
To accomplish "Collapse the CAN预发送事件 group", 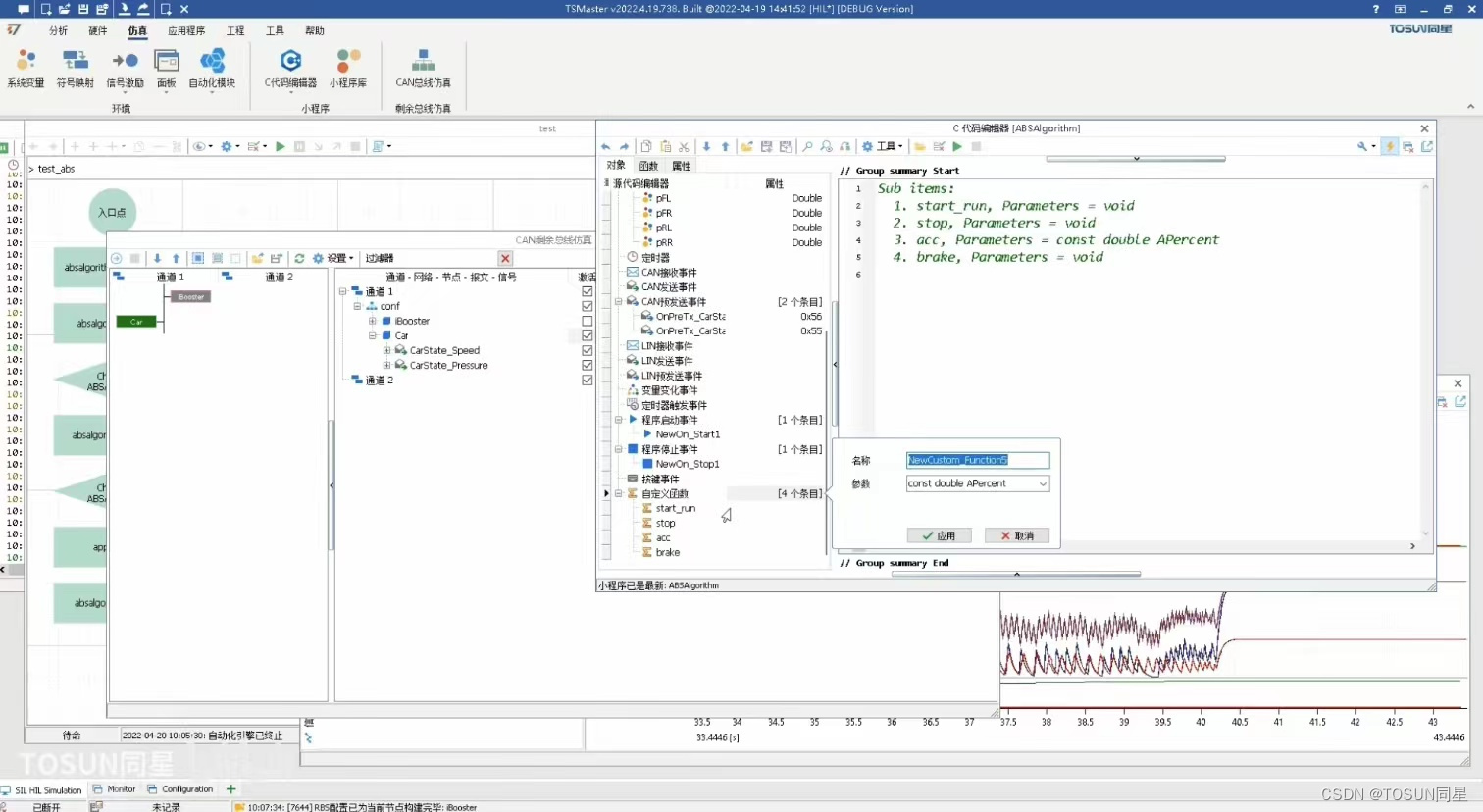I will click(x=619, y=302).
